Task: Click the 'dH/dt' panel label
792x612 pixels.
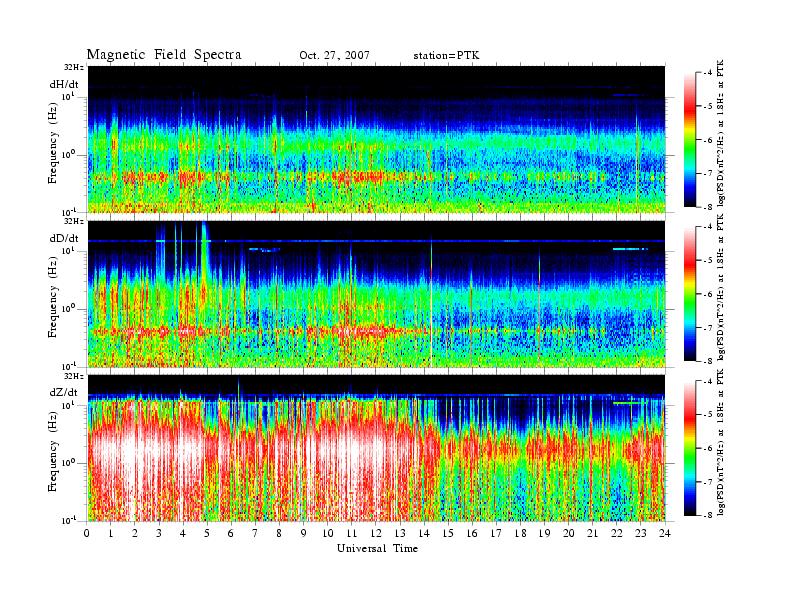Action: pyautogui.click(x=64, y=84)
